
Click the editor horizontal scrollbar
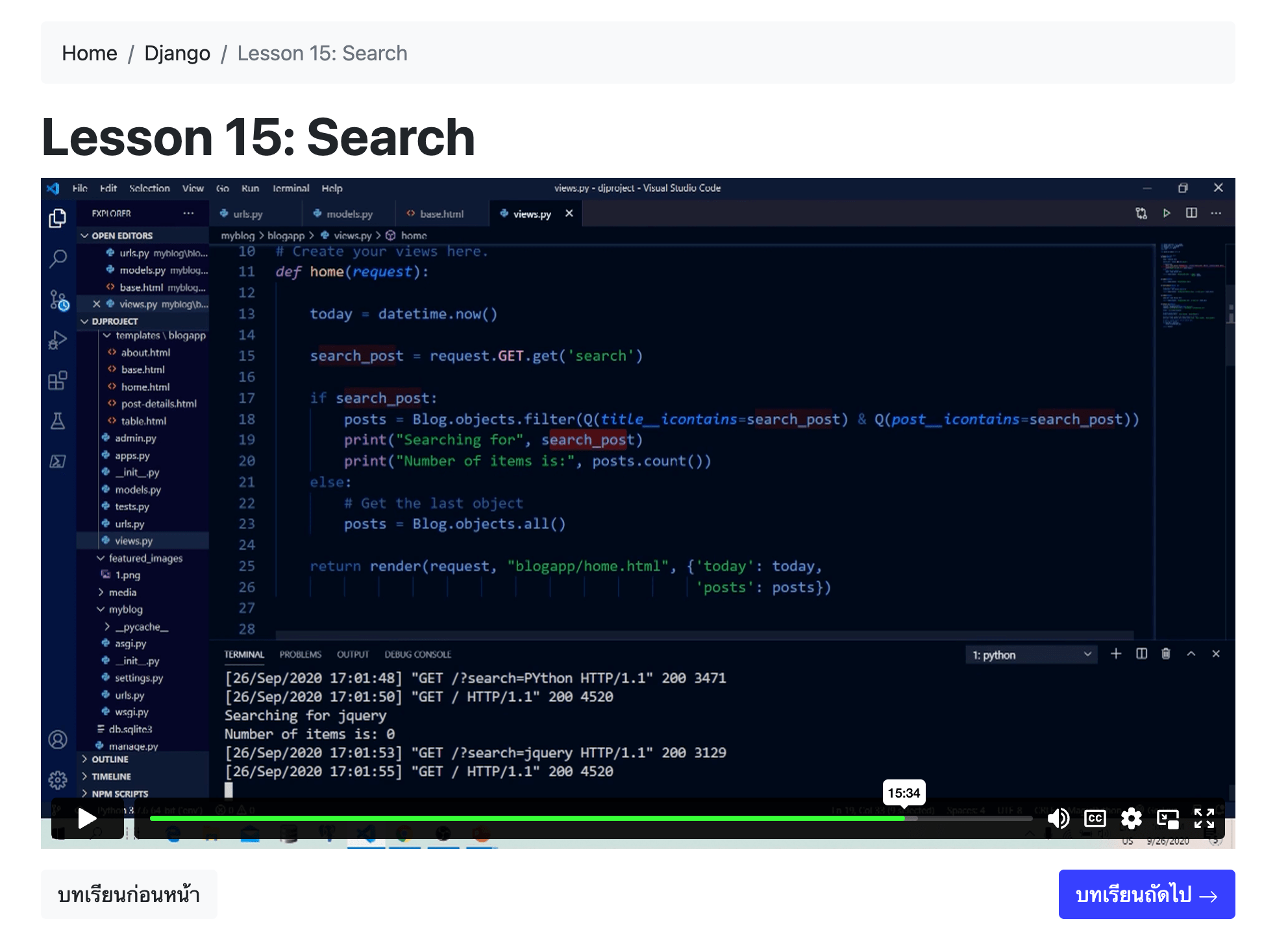point(705,635)
